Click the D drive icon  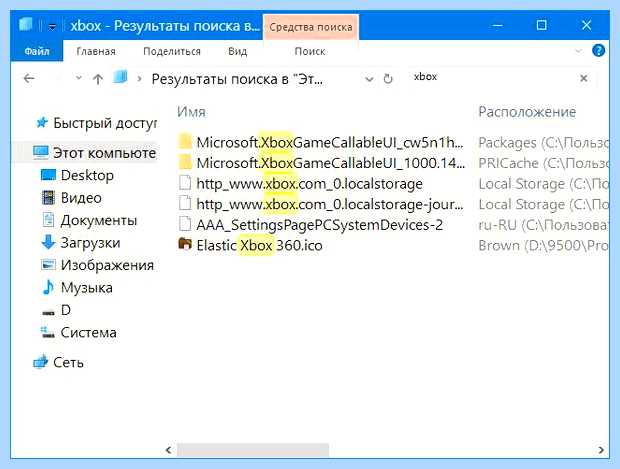tap(48, 313)
